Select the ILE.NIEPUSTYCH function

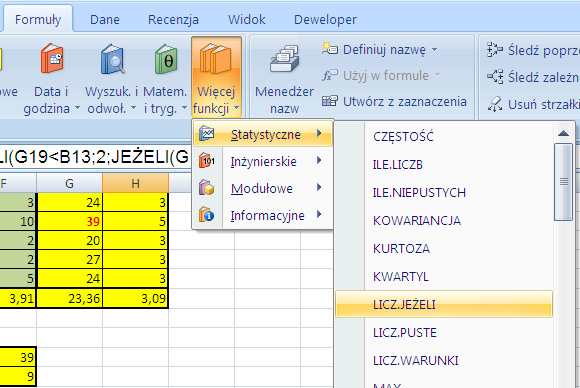444,192
